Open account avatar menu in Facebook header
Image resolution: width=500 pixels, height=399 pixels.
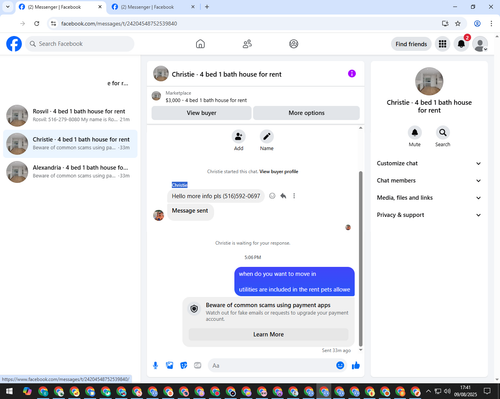tap(480, 44)
